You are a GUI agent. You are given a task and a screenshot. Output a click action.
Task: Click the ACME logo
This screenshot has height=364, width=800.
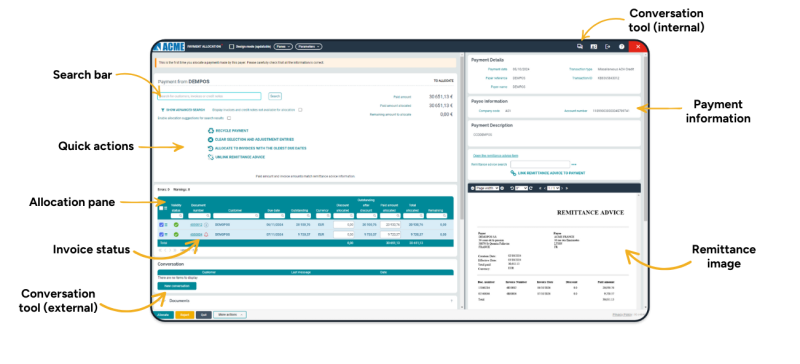pyautogui.click(x=169, y=46)
